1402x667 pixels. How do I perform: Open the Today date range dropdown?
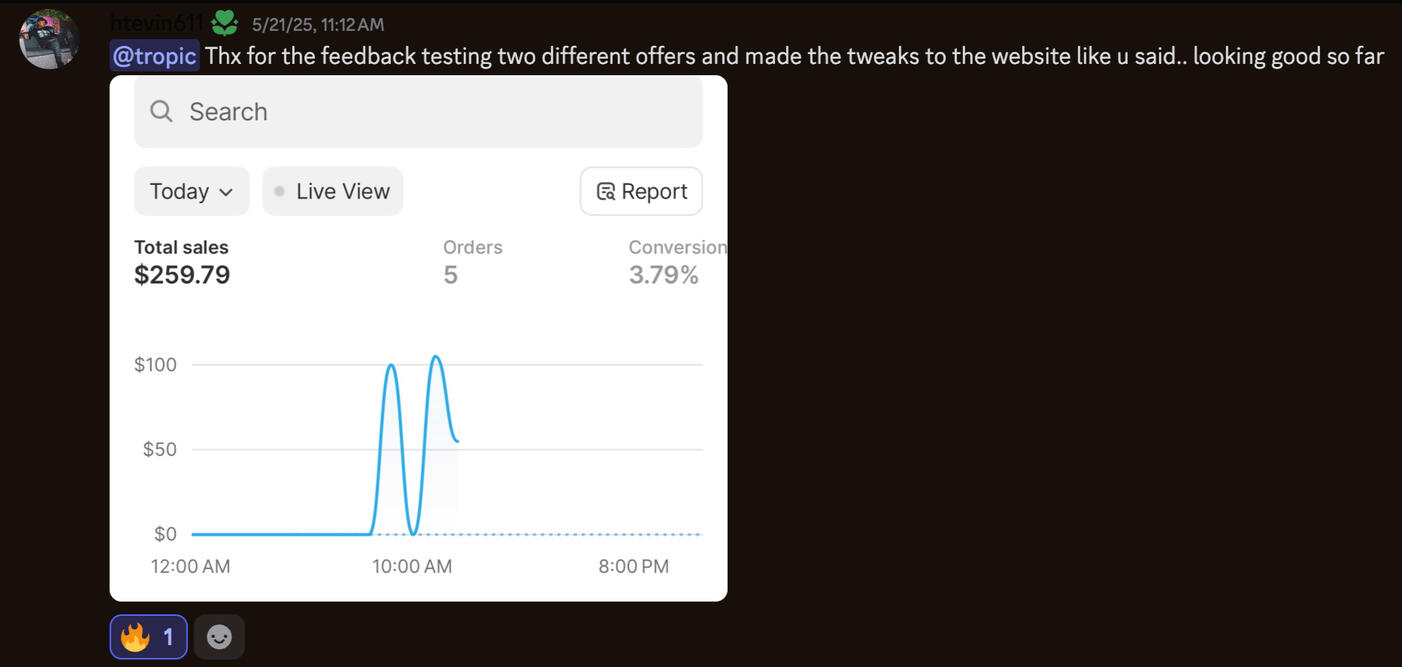click(191, 191)
